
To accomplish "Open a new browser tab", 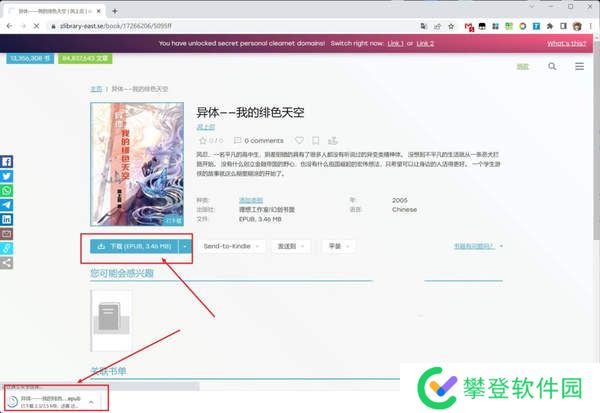I will pyautogui.click(x=114, y=11).
